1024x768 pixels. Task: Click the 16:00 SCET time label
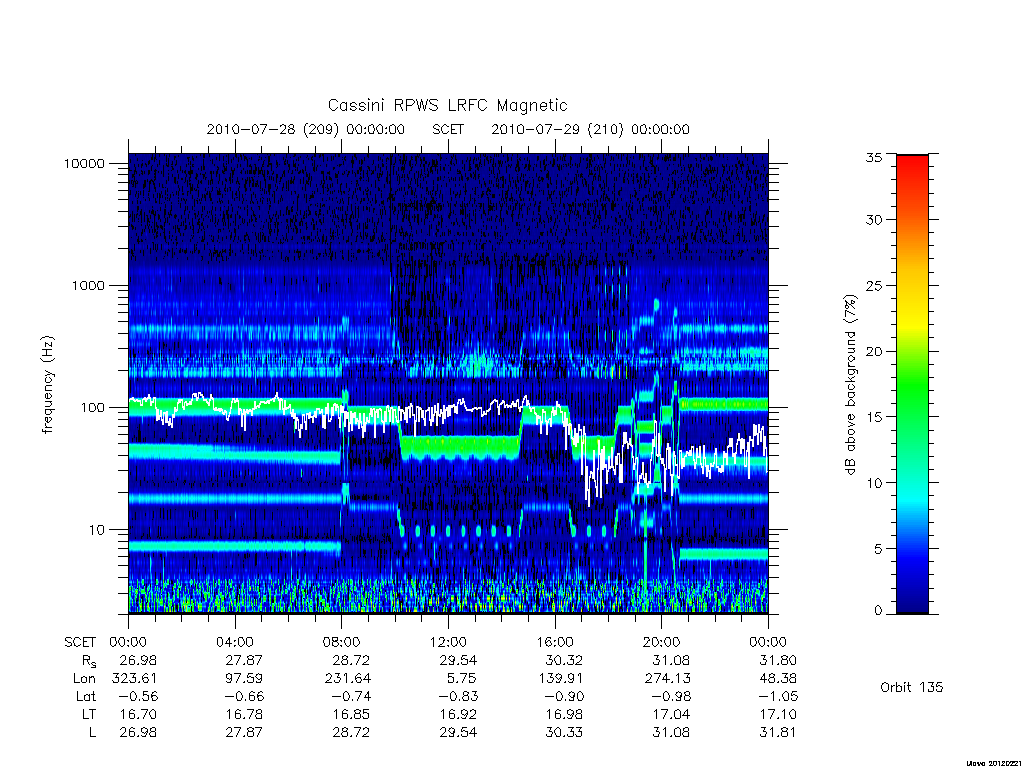(x=555, y=642)
